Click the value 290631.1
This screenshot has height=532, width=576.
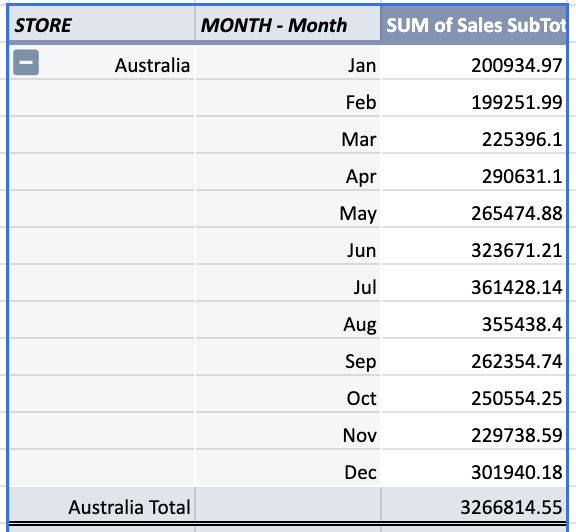tap(522, 177)
